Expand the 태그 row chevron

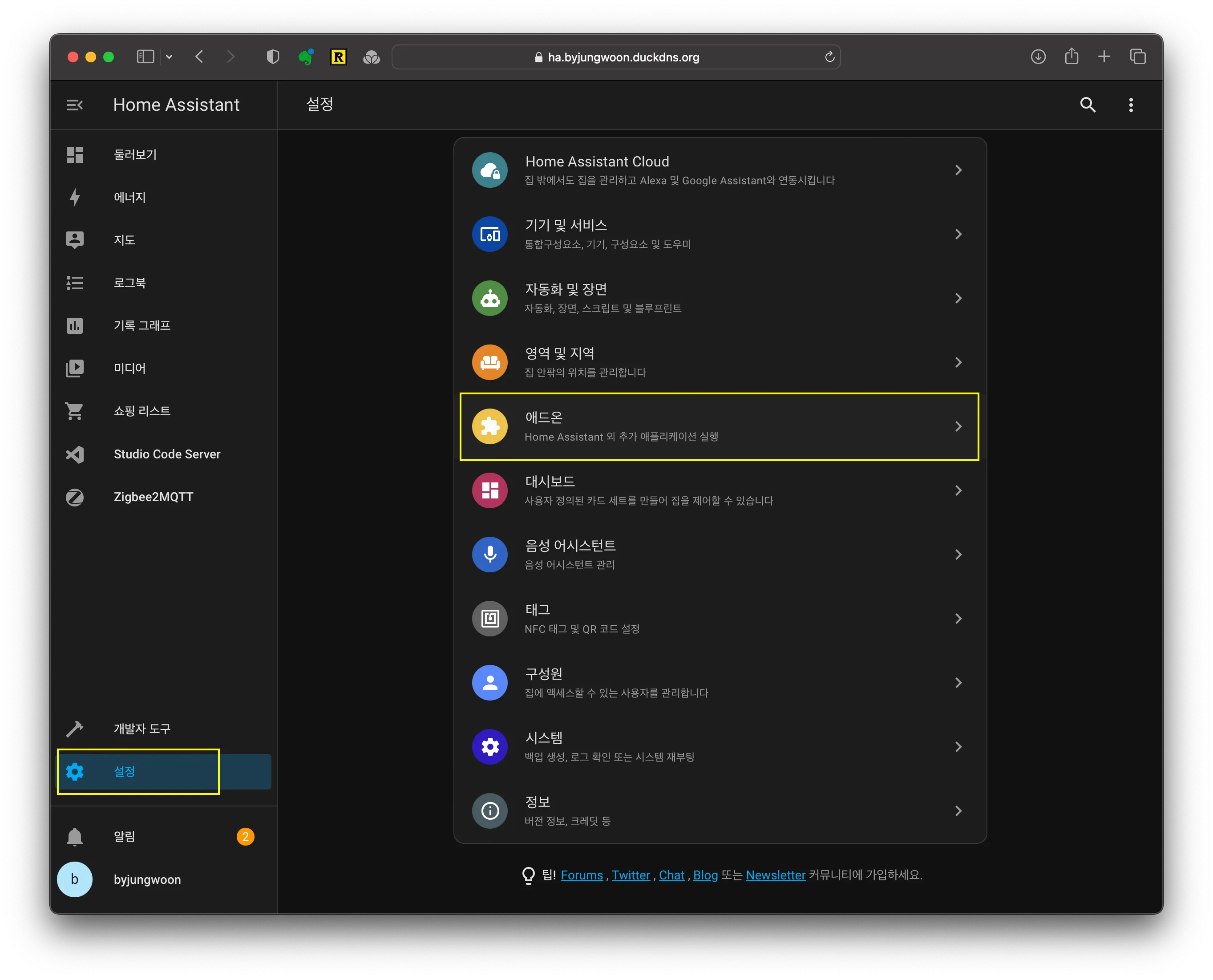pyautogui.click(x=958, y=619)
